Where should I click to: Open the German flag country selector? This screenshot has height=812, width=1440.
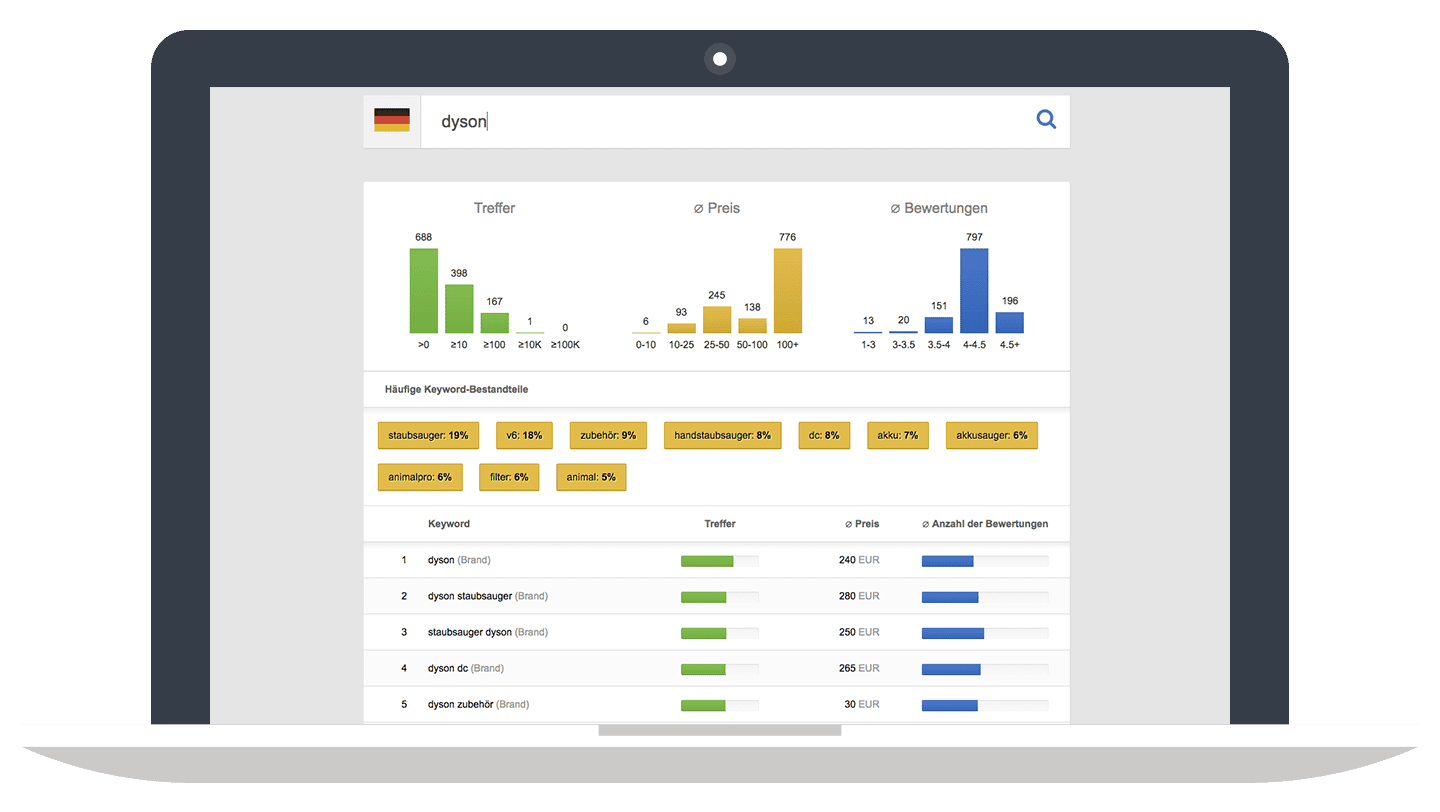pyautogui.click(x=392, y=121)
